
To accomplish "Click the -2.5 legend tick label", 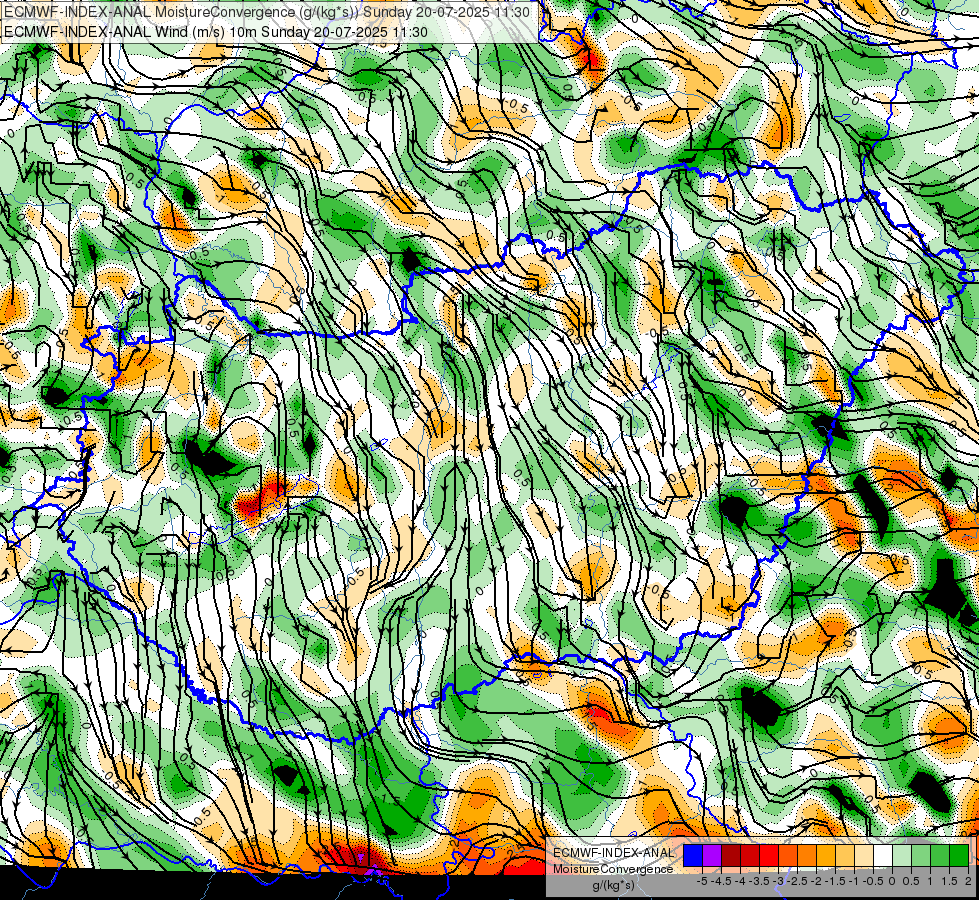I will (797, 881).
